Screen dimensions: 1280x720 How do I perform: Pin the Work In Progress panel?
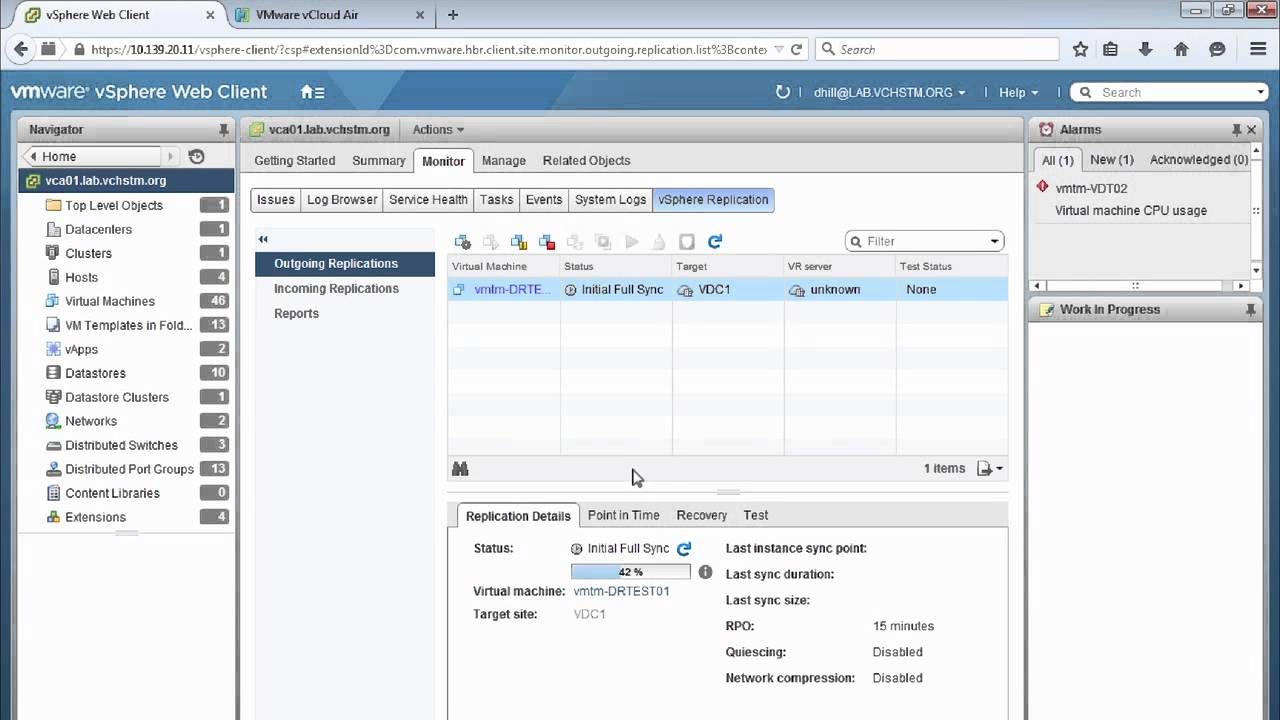(1250, 310)
